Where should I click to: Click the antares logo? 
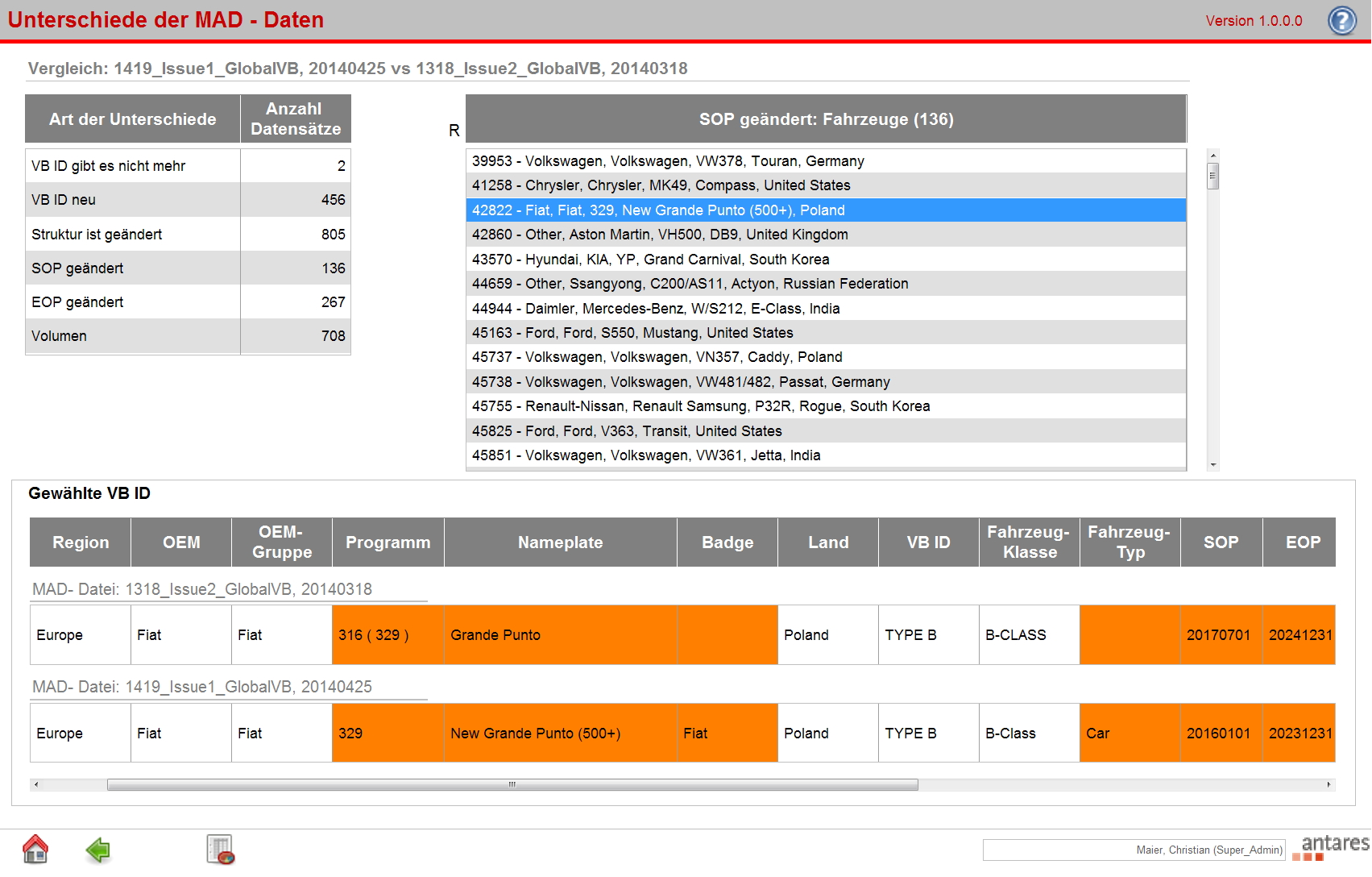1334,846
